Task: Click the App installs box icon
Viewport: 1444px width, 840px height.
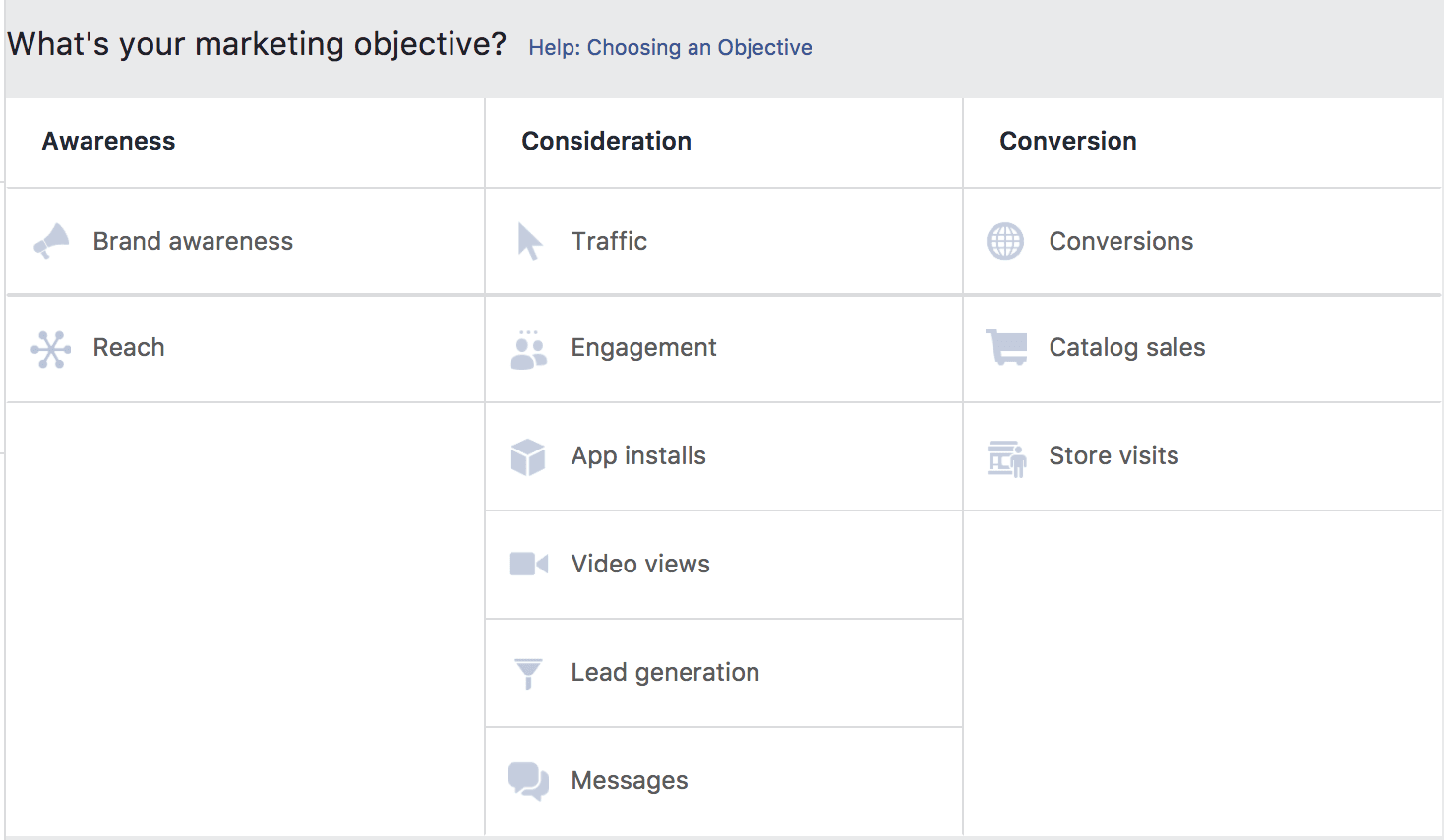Action: pyautogui.click(x=528, y=457)
